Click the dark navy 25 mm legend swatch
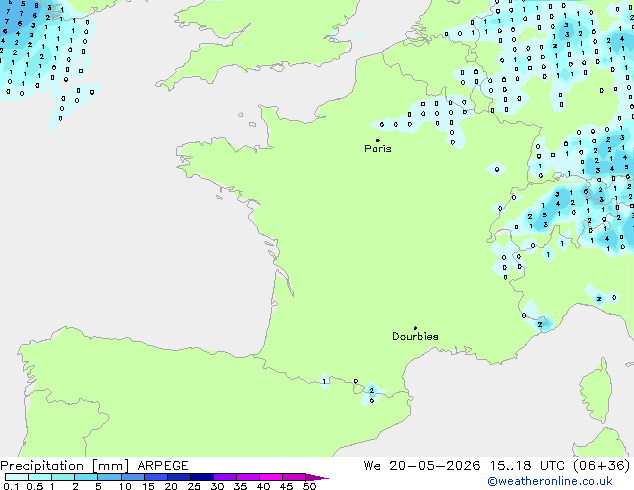 [202, 477]
